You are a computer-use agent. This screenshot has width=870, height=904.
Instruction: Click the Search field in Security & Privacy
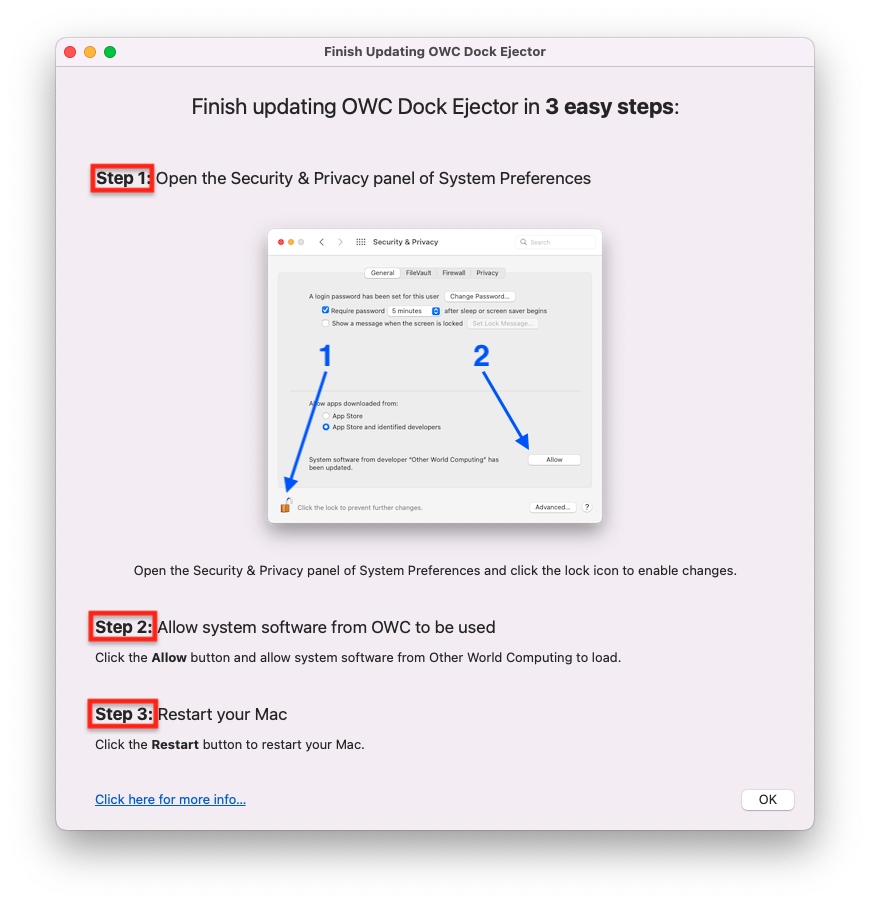[555, 242]
